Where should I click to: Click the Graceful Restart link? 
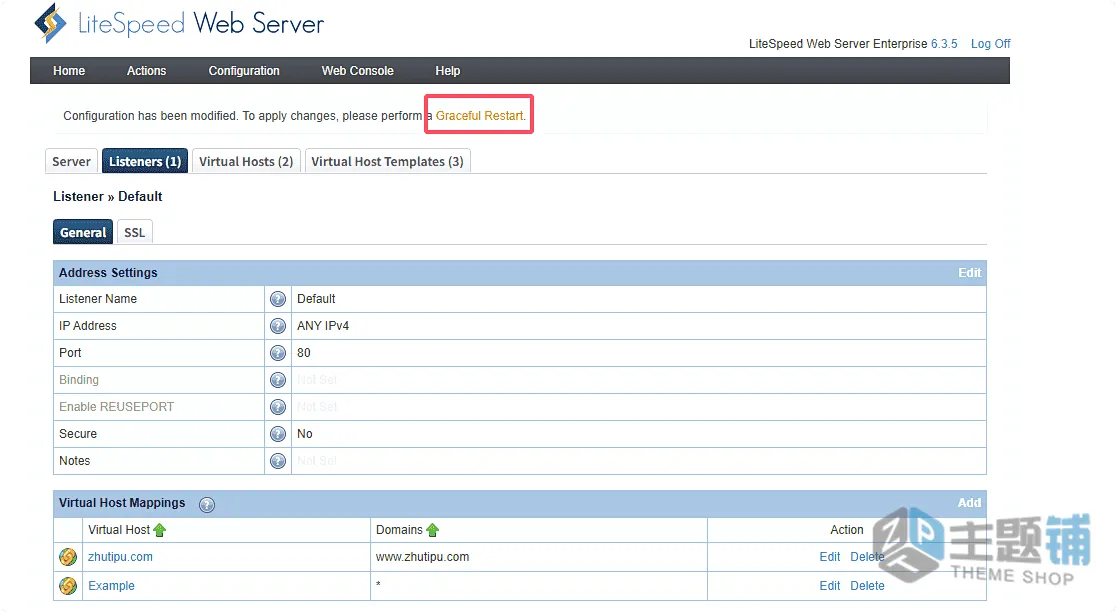point(480,115)
